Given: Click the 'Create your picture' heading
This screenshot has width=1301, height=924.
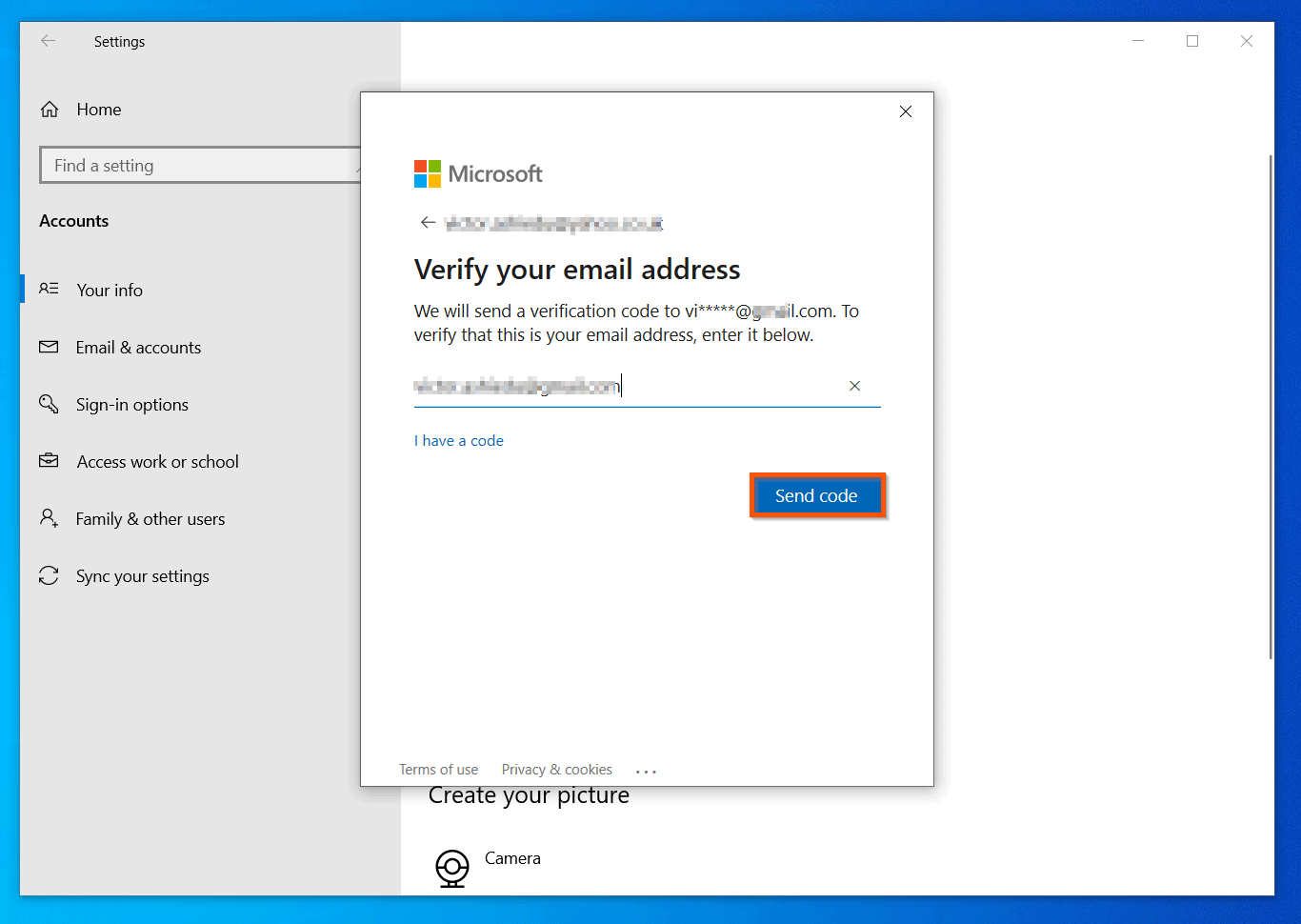Looking at the screenshot, I should tap(529, 795).
